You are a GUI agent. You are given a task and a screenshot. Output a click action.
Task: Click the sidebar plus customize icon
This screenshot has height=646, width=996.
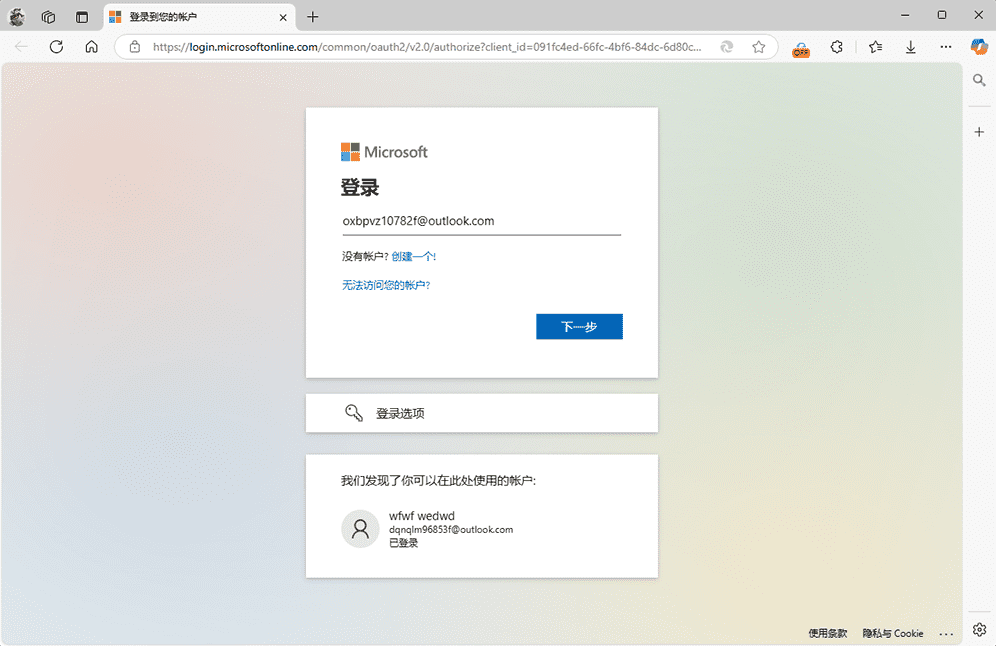pyautogui.click(x=979, y=132)
